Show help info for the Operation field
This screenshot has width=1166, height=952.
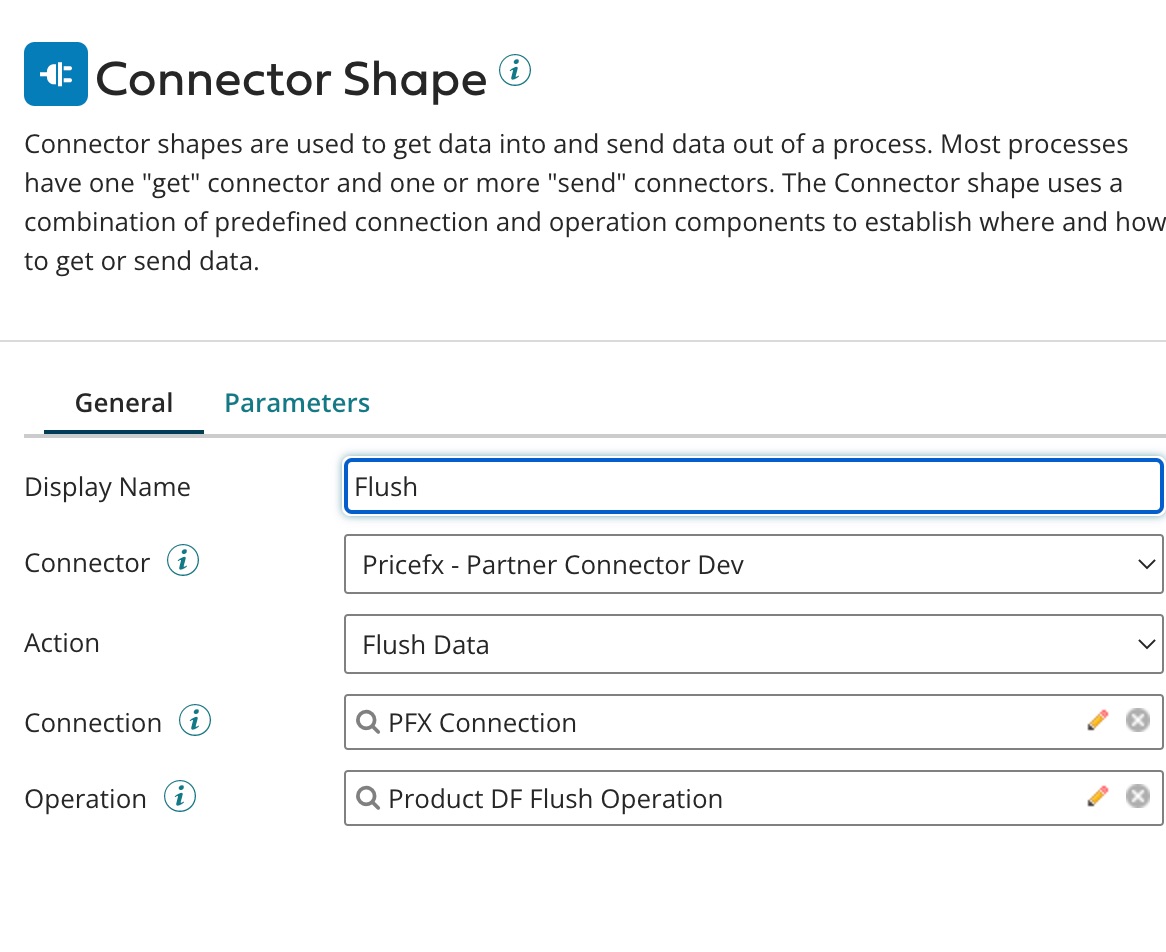coord(180,797)
